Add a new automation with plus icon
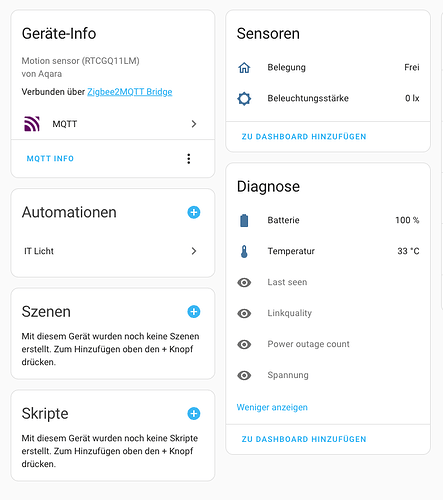The image size is (443, 500). 194,212
